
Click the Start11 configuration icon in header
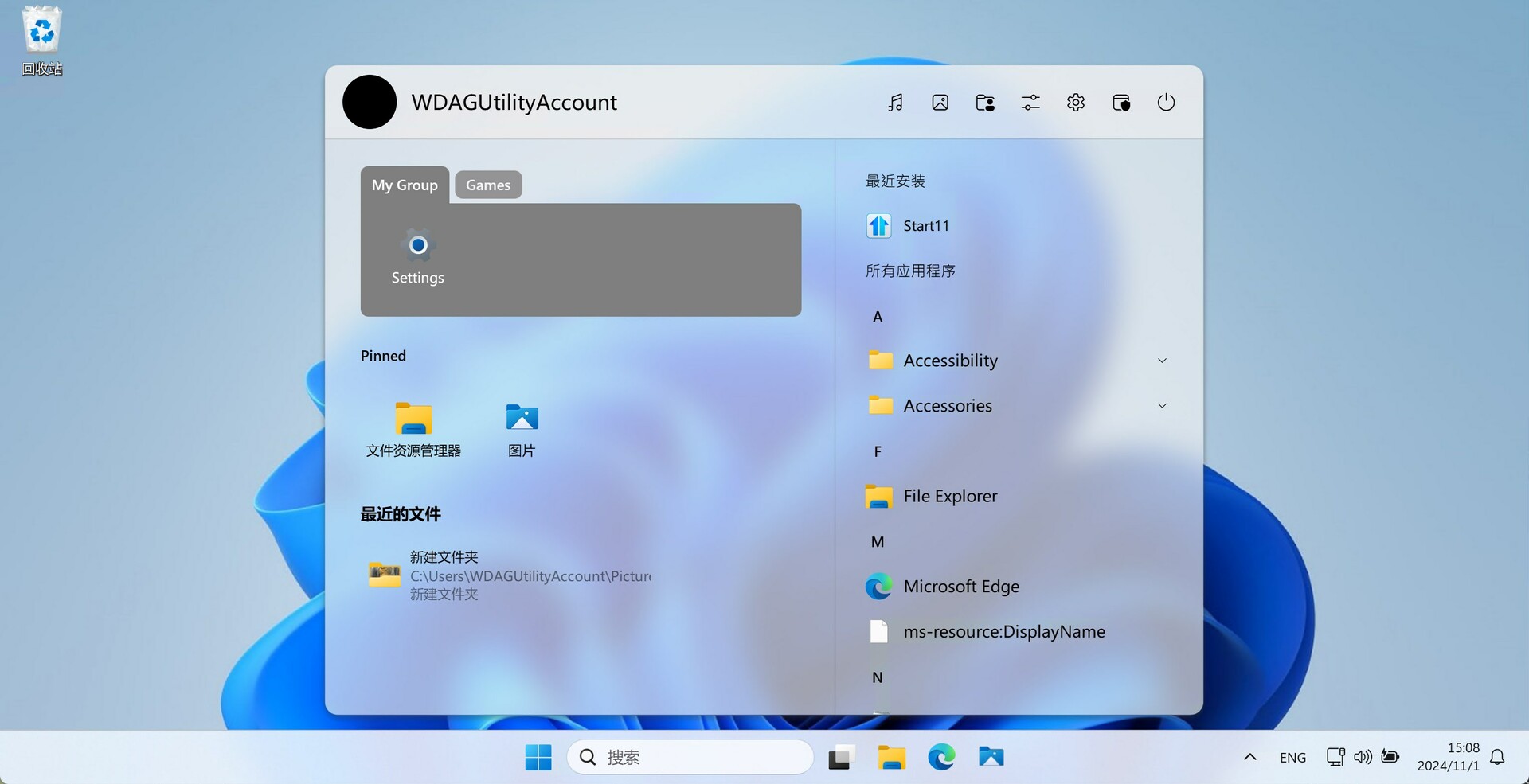(1121, 103)
